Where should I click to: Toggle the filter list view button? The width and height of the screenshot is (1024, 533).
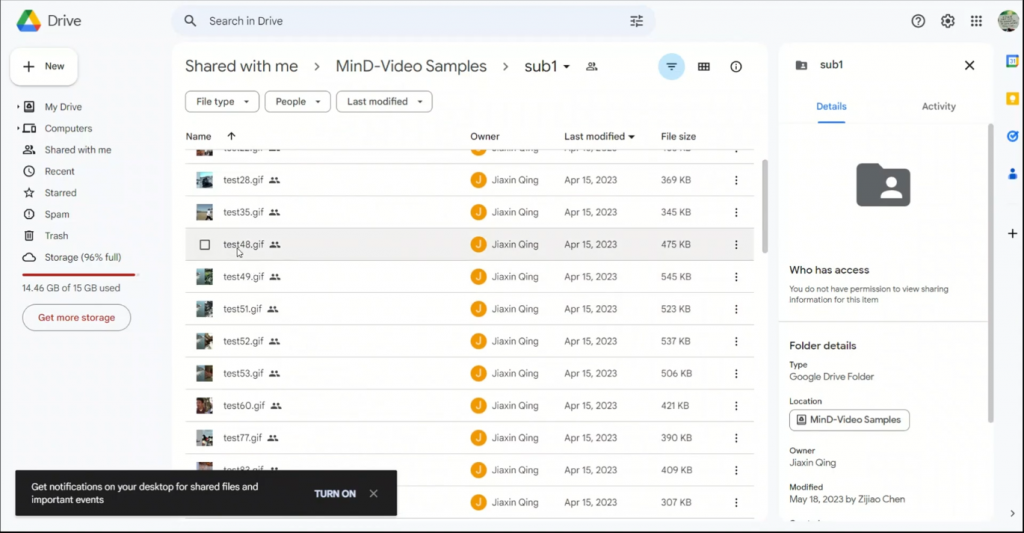tap(671, 67)
